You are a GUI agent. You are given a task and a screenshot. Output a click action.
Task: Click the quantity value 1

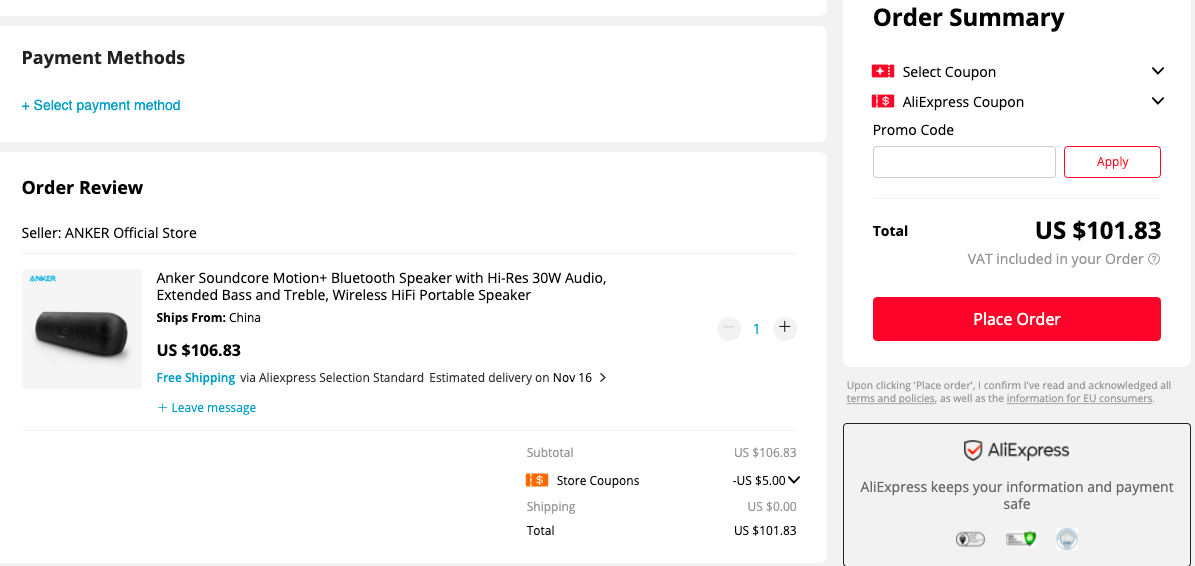coord(756,329)
